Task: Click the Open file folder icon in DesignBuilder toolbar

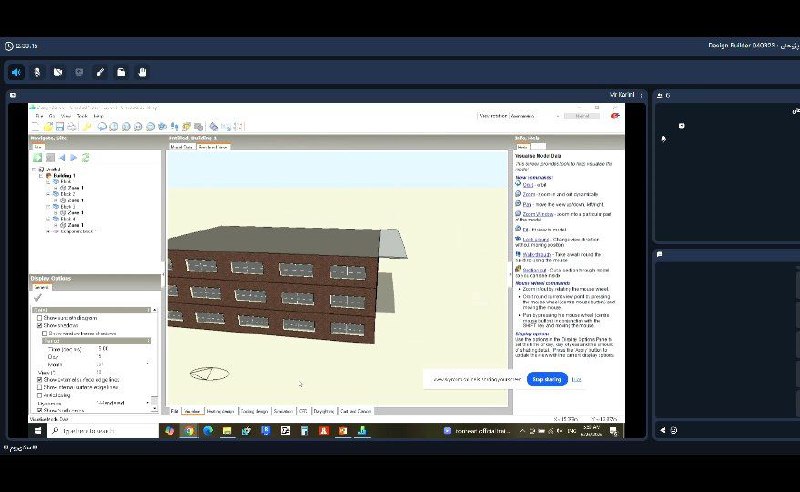Action: tap(48, 127)
